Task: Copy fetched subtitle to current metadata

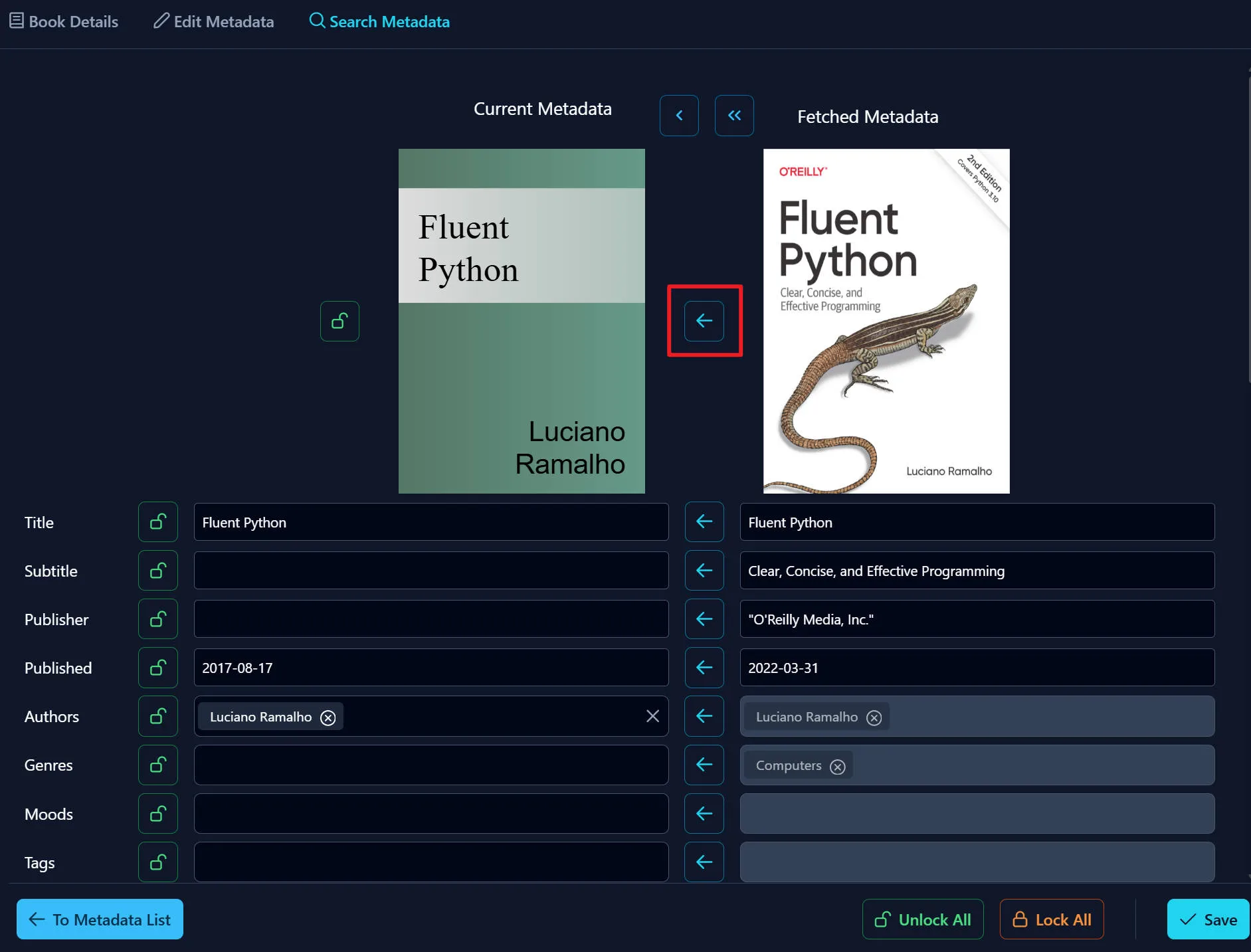Action: point(704,571)
